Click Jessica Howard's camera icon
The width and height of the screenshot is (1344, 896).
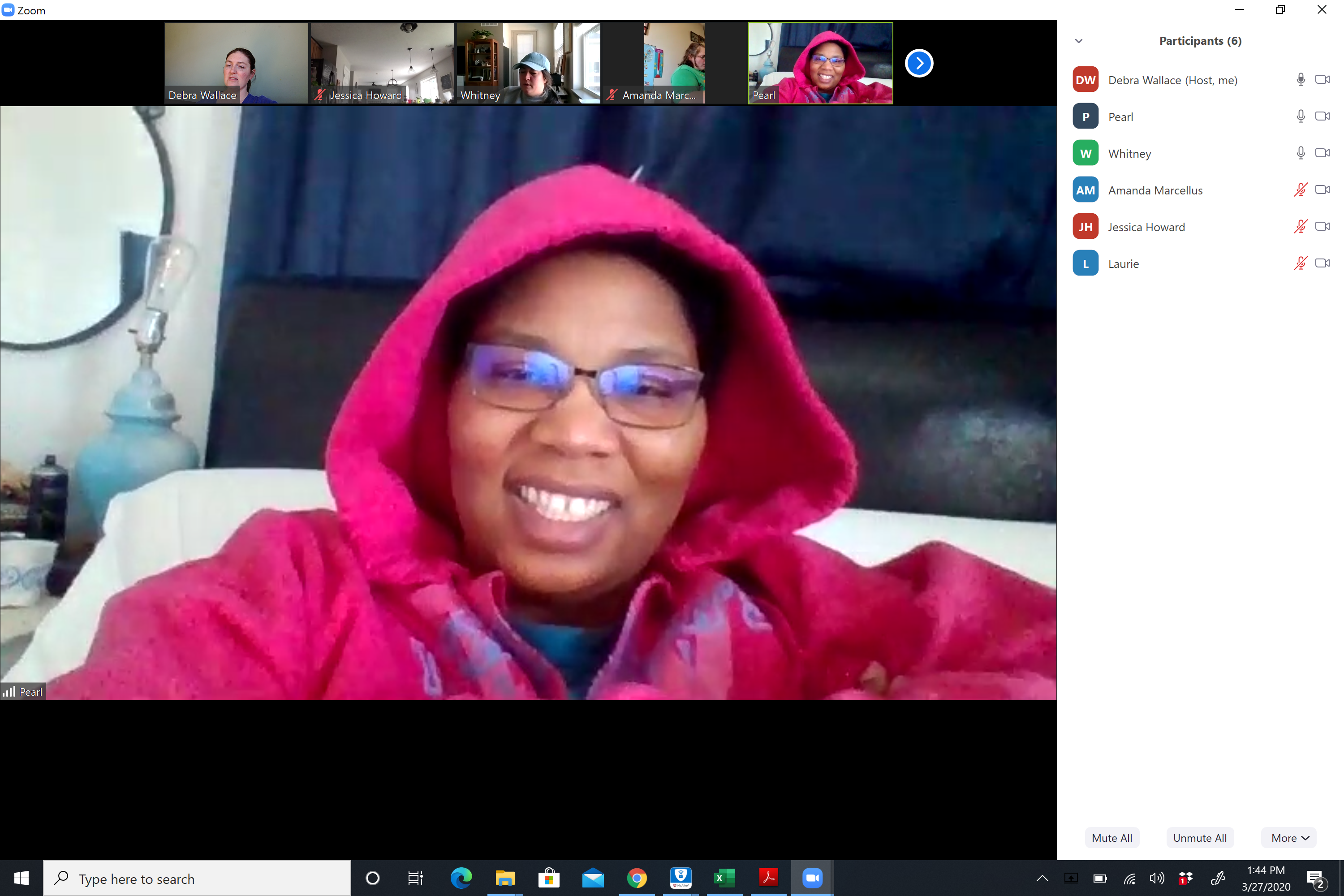click(1322, 226)
